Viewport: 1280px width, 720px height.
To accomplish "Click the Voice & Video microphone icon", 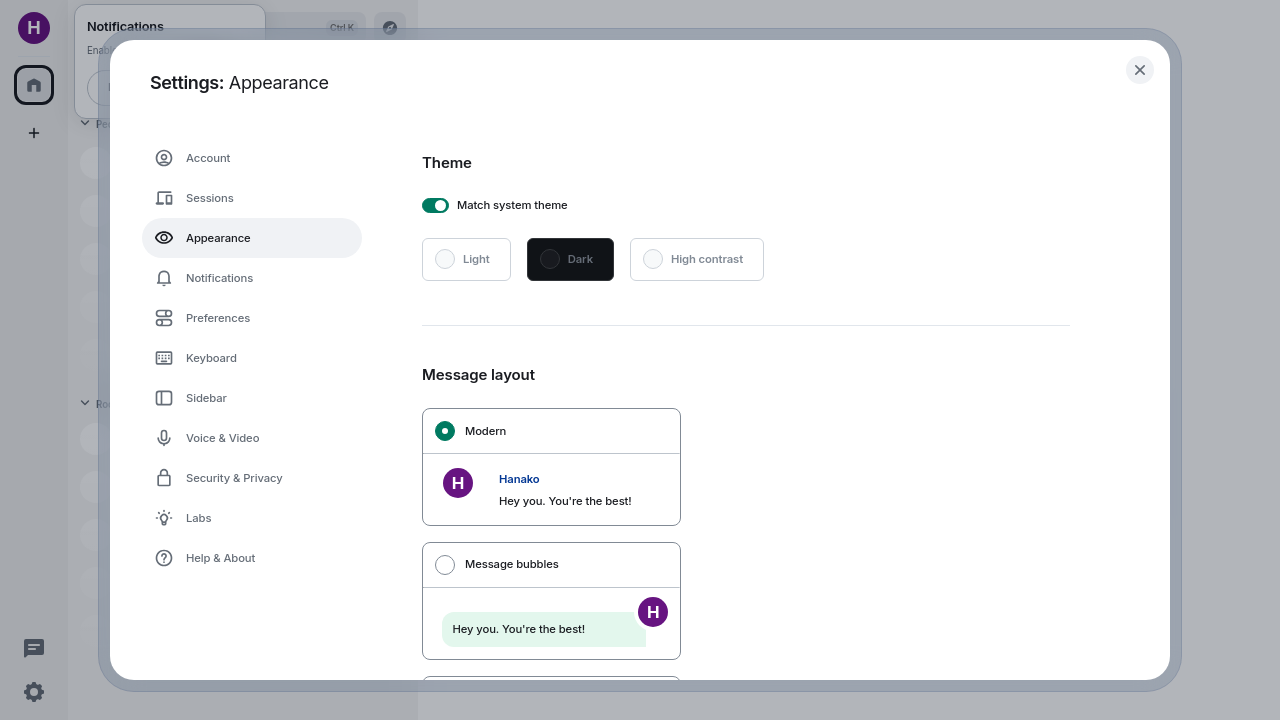I will pos(164,438).
